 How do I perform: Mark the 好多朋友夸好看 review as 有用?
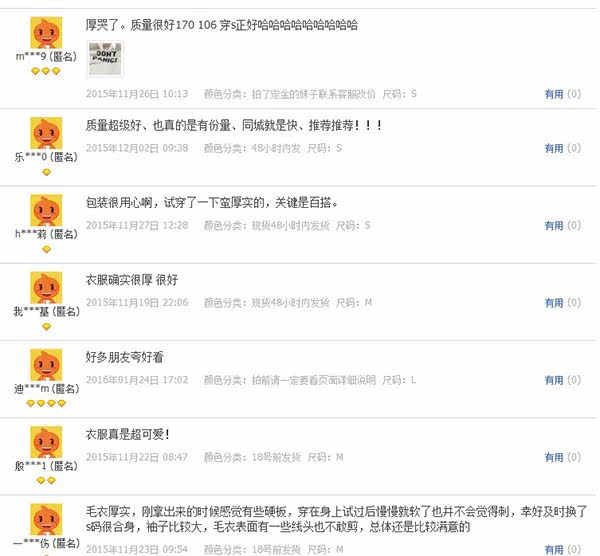coord(554,380)
